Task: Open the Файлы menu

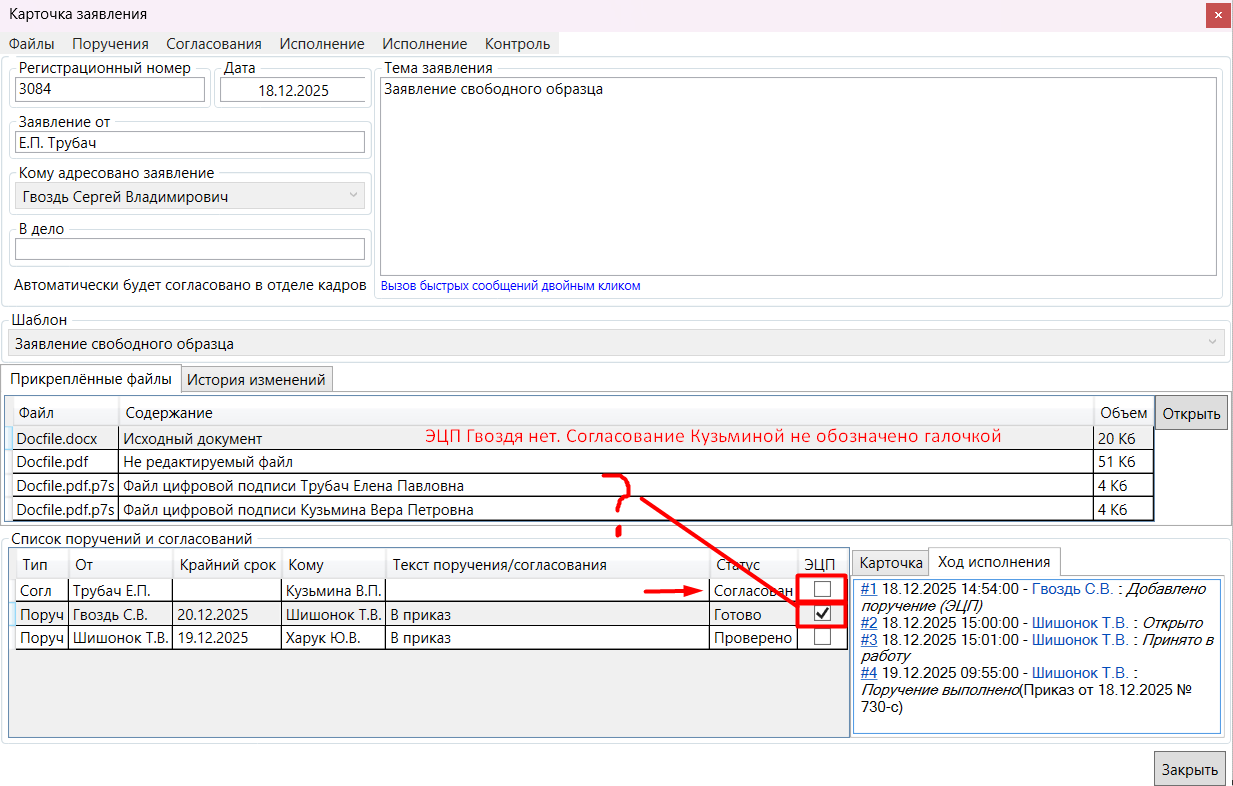Action: tap(31, 43)
